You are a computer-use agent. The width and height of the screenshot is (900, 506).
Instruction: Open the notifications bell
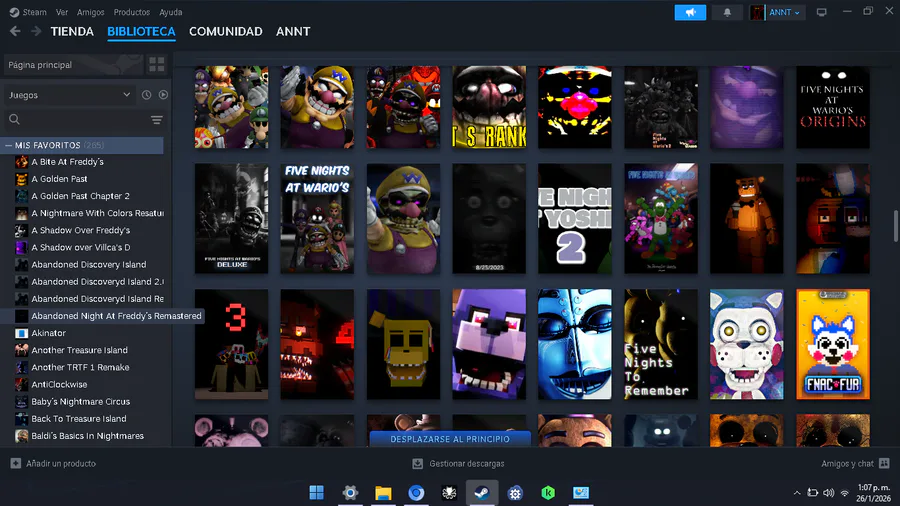coord(727,12)
